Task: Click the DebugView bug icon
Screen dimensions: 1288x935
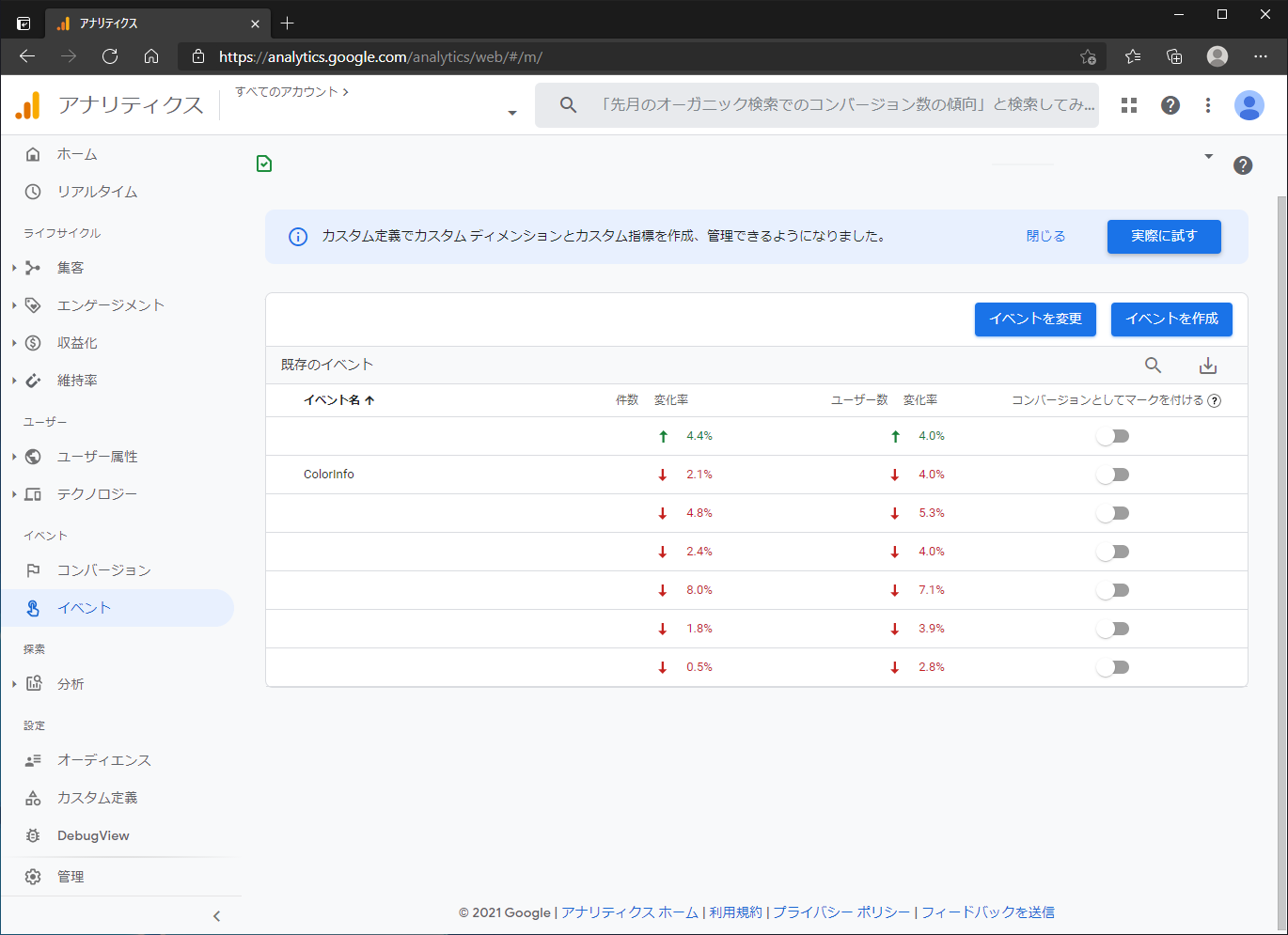Action: pos(33,835)
